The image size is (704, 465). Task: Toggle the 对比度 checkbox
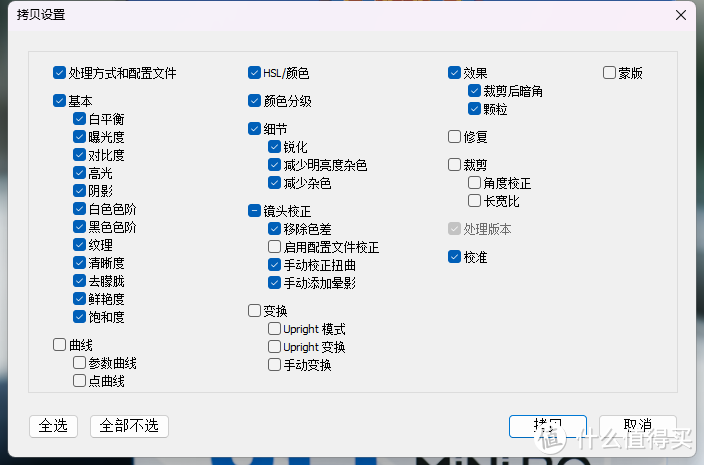[79, 155]
